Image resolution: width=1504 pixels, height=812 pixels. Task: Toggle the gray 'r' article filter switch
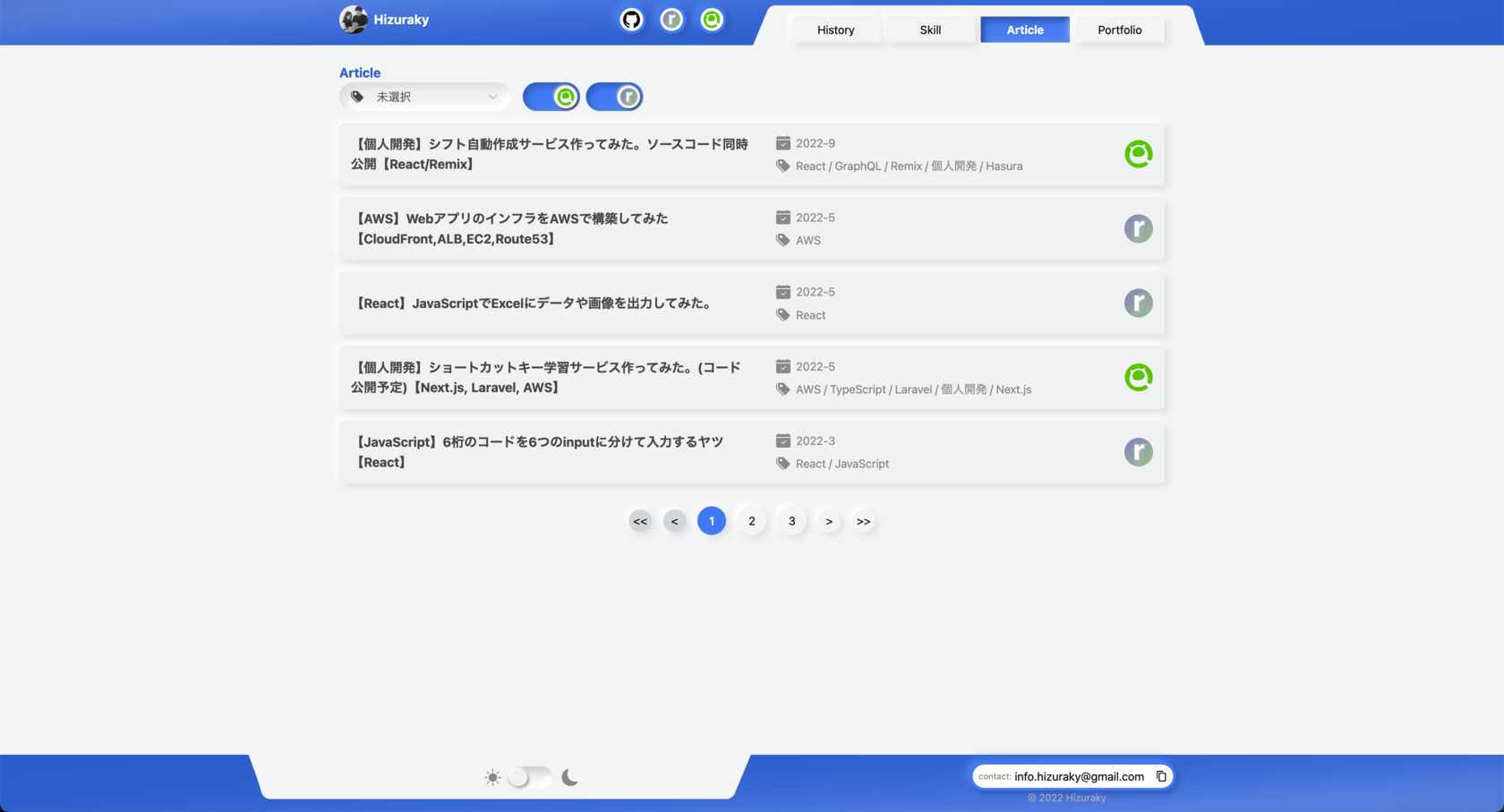[x=614, y=97]
